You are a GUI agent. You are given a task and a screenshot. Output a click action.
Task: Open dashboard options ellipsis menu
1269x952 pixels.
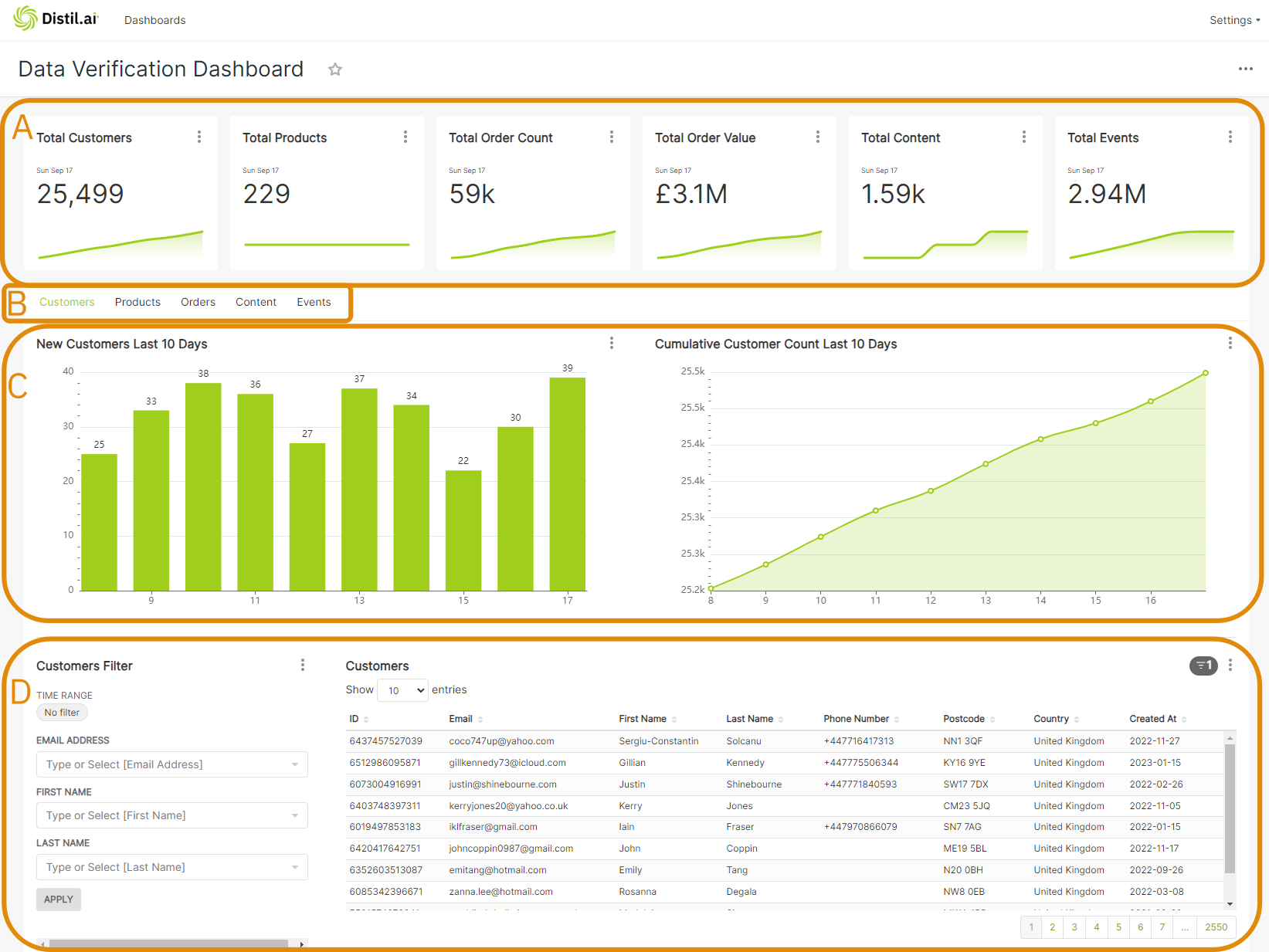(x=1245, y=69)
